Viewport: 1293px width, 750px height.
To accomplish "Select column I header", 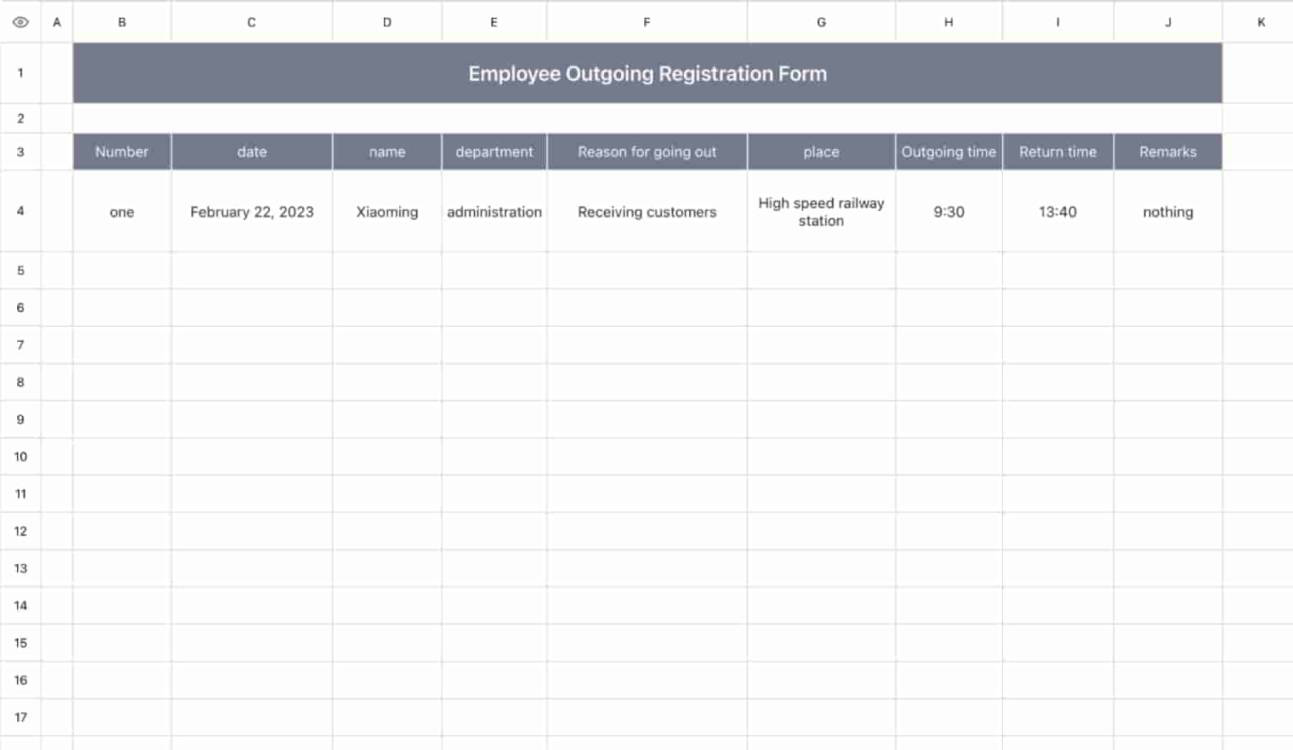I will (x=1058, y=21).
